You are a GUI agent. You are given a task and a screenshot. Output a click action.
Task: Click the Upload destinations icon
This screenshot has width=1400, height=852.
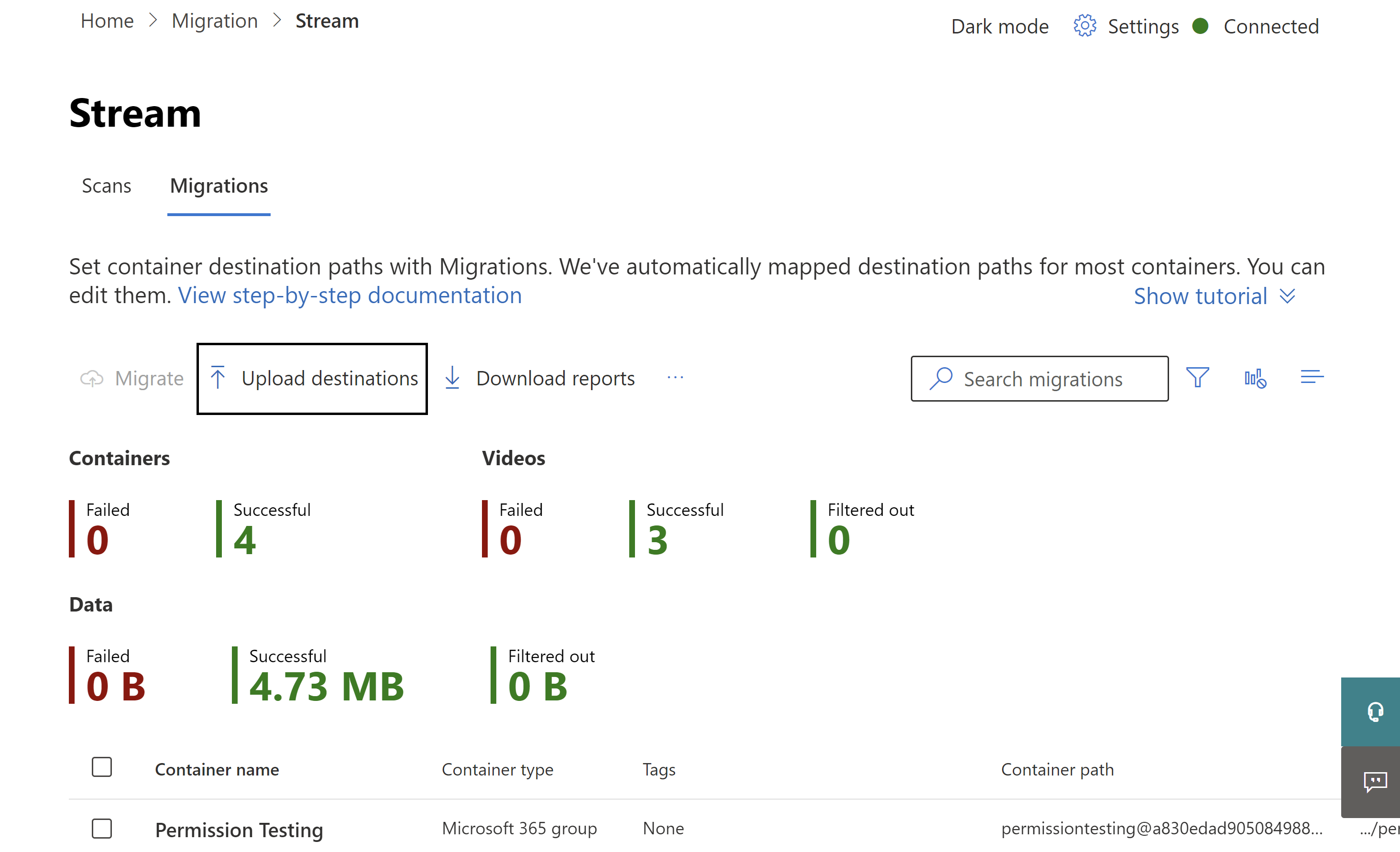click(x=219, y=378)
